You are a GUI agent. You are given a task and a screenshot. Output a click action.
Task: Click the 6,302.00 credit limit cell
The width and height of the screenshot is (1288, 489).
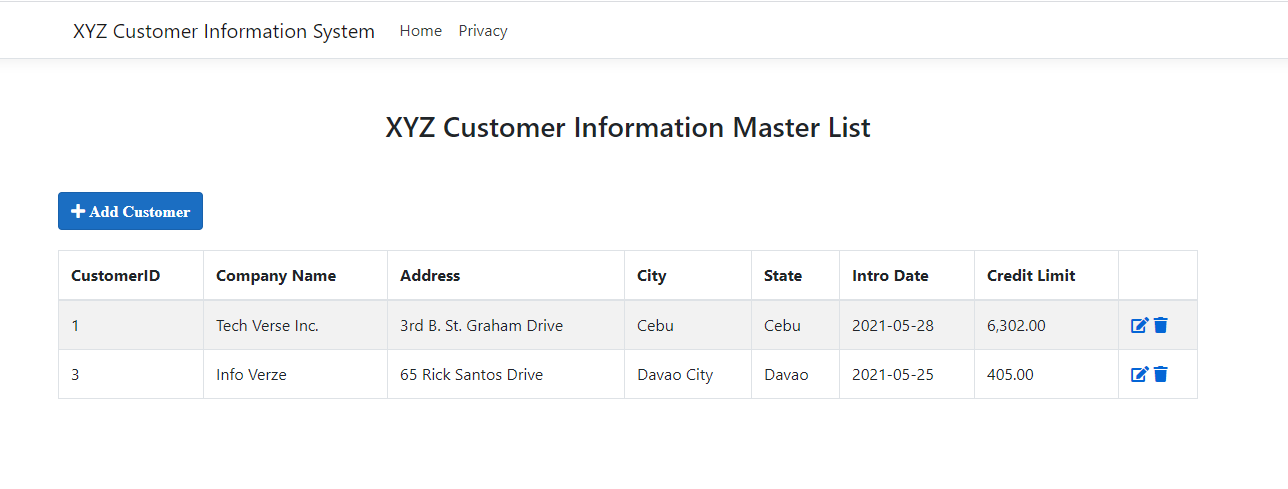(x=1016, y=325)
